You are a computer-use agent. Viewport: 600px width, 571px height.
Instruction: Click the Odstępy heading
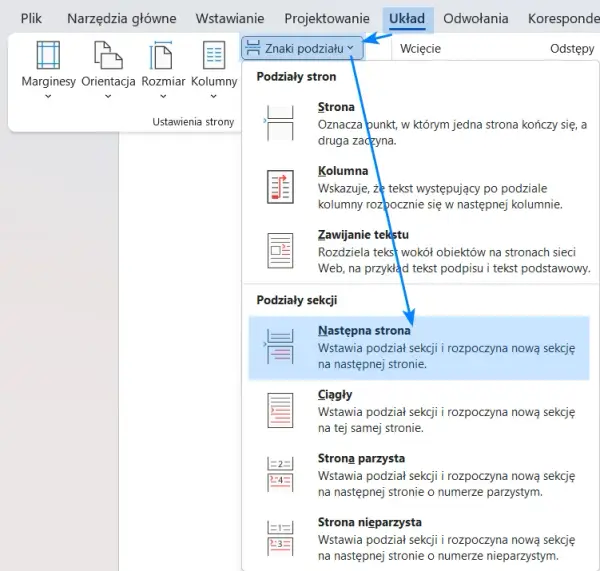pyautogui.click(x=572, y=49)
